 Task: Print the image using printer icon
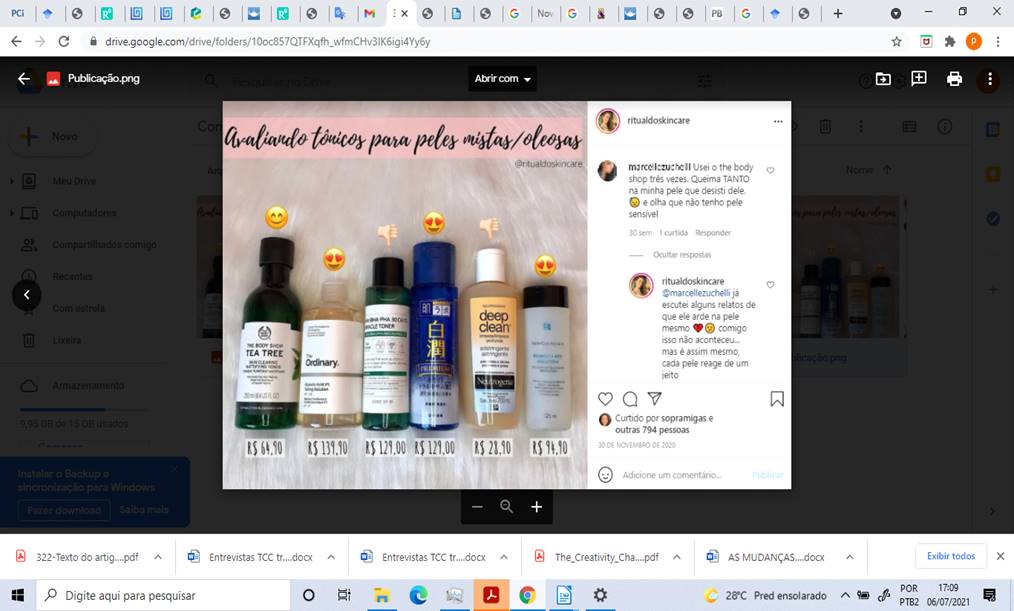point(954,79)
